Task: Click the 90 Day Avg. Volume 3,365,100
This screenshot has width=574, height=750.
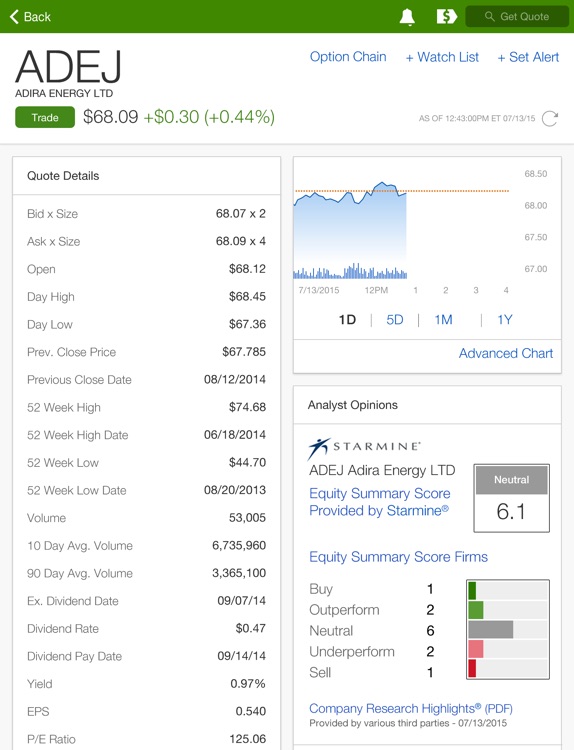Action: (239, 573)
